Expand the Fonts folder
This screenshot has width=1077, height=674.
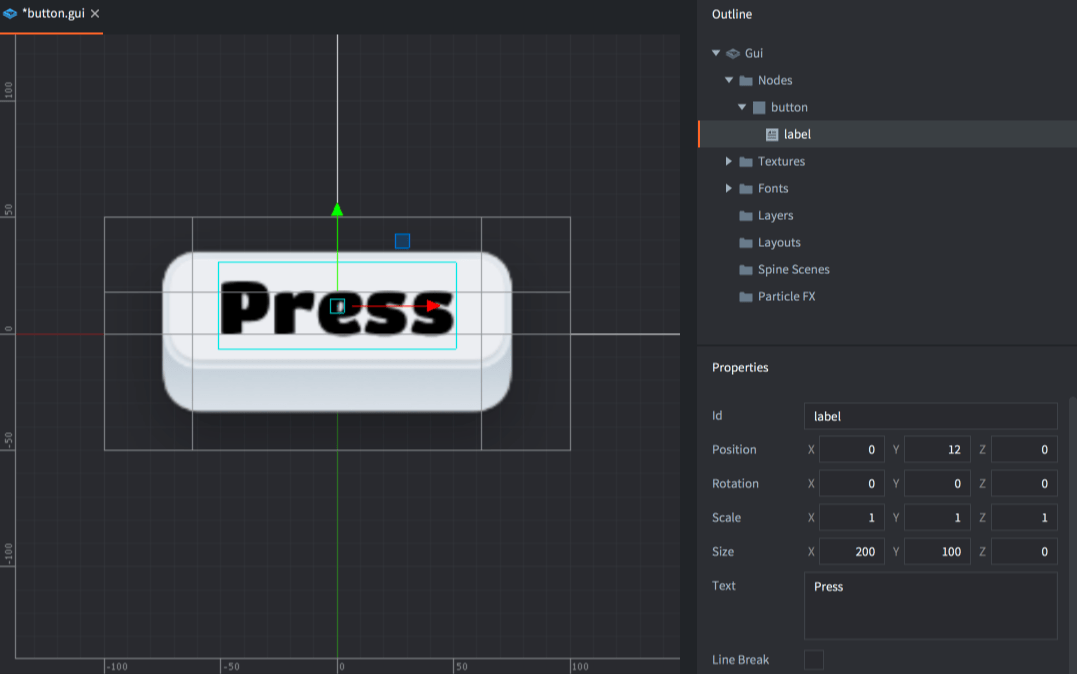(729, 188)
